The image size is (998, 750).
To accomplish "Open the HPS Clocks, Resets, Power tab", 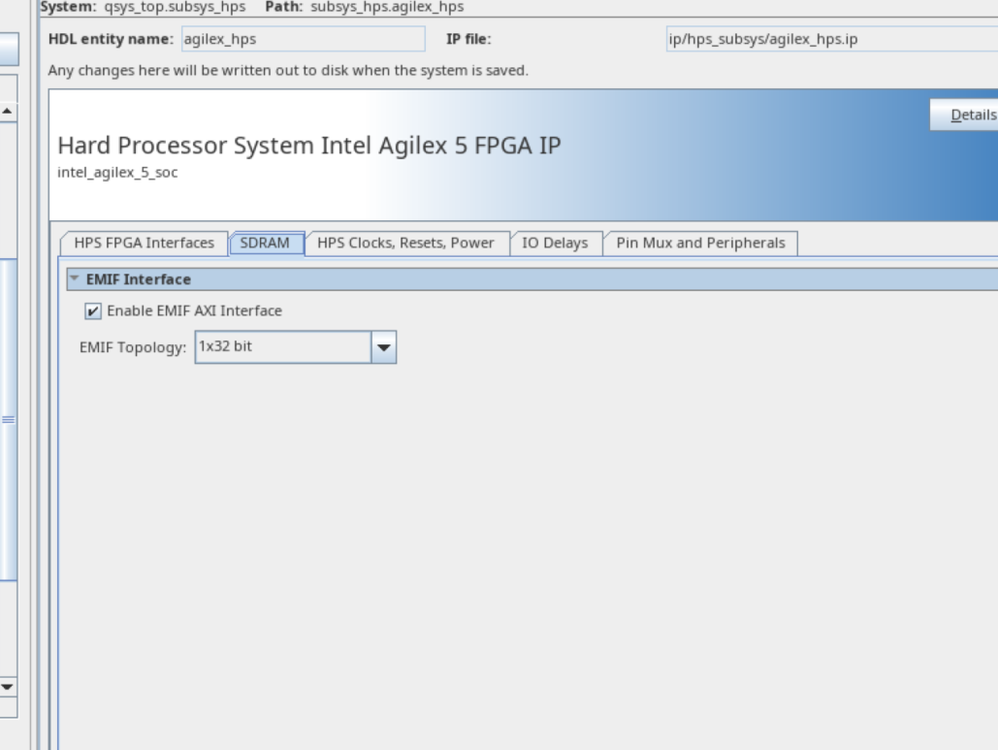I will point(405,243).
